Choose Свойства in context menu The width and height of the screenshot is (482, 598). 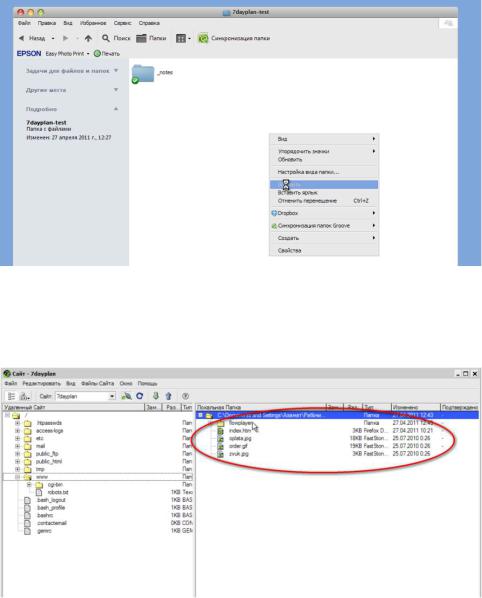click(x=324, y=251)
